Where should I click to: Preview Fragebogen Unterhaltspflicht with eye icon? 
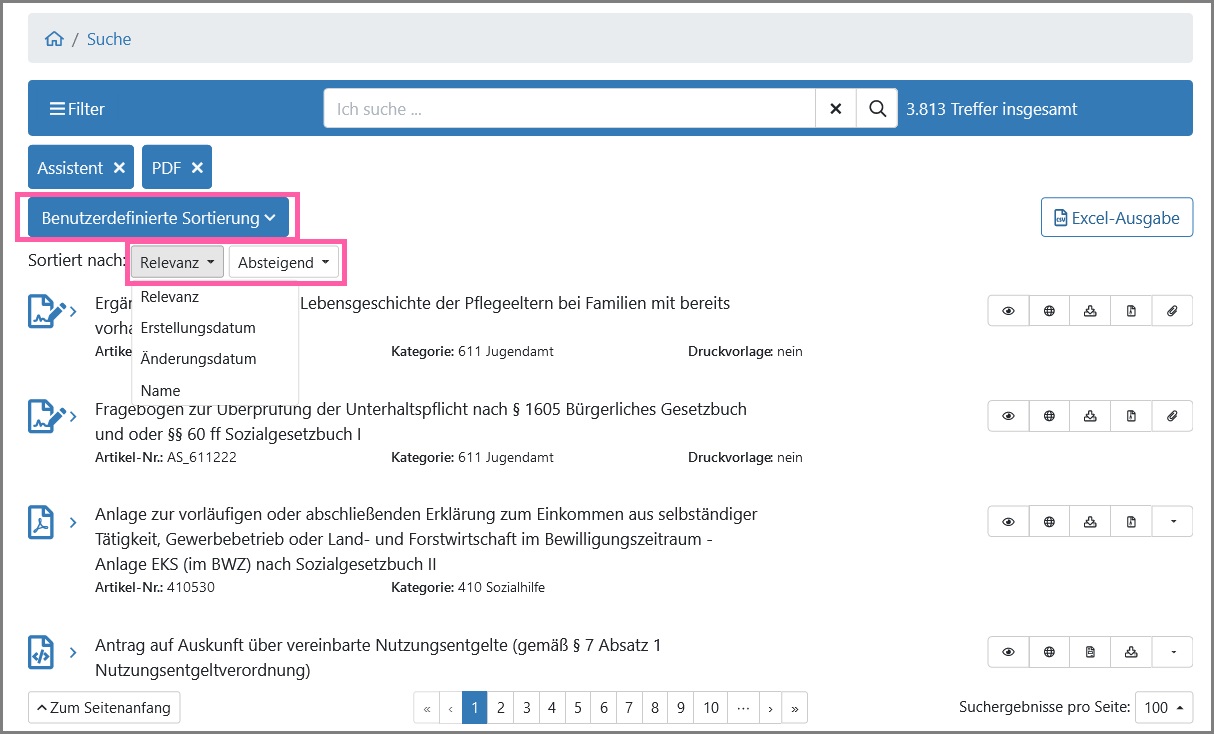click(x=1008, y=416)
